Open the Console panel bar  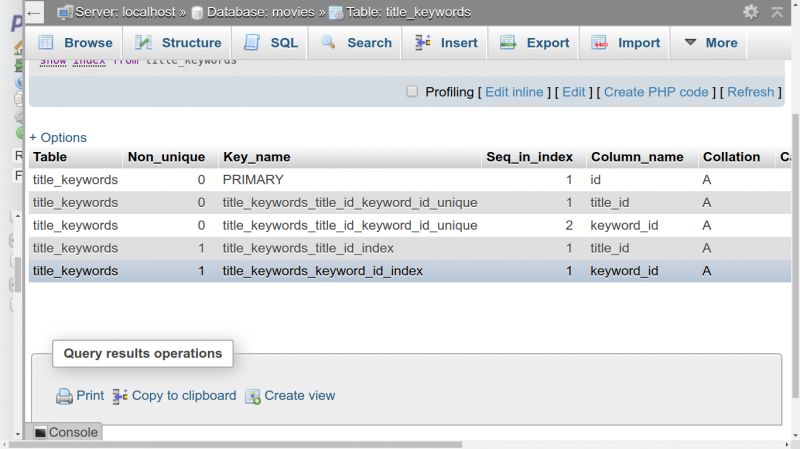click(66, 432)
